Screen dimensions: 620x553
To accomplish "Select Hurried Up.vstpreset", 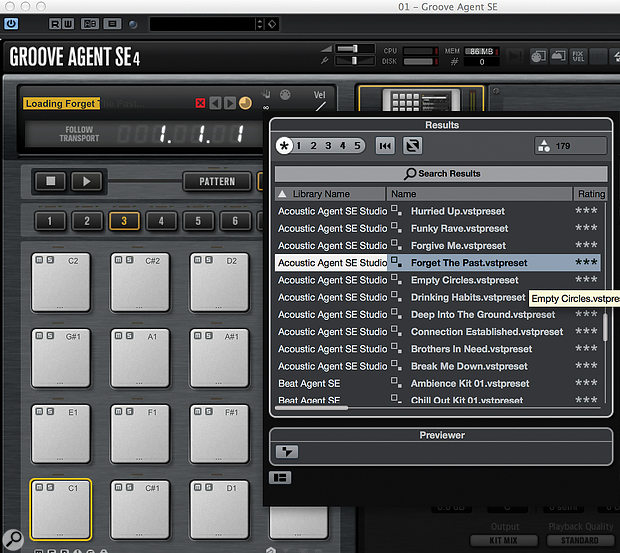I will 457,211.
